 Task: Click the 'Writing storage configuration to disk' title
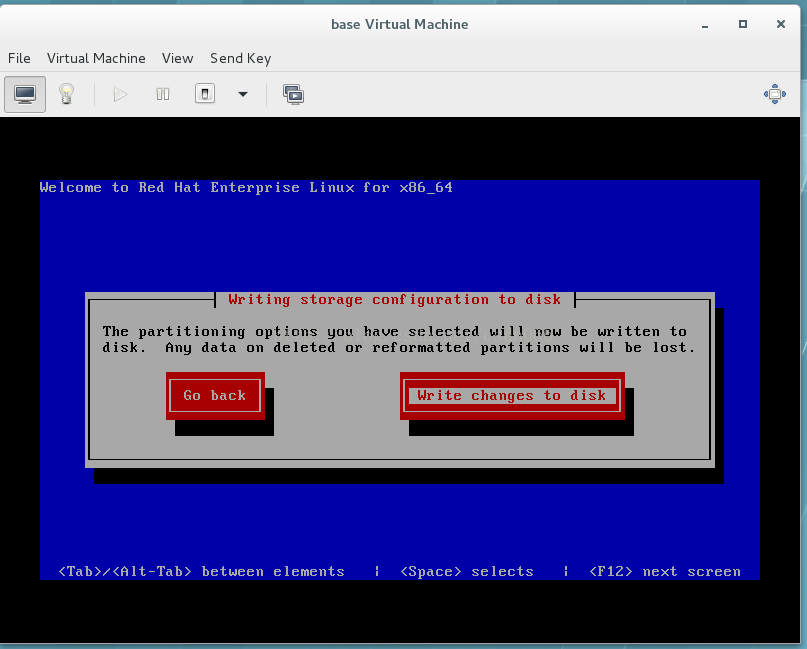click(395, 300)
